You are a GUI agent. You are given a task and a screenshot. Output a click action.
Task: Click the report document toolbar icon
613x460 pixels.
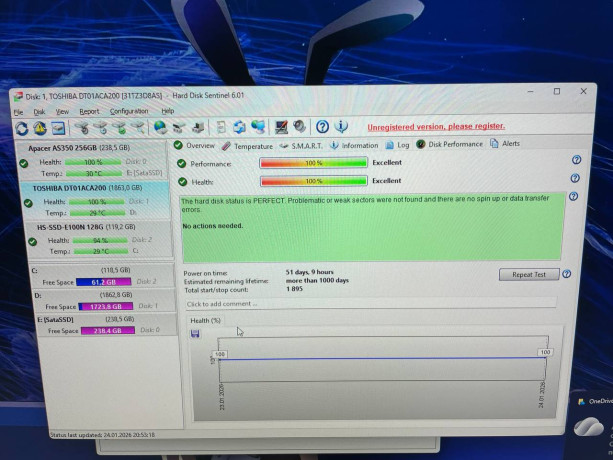point(221,127)
